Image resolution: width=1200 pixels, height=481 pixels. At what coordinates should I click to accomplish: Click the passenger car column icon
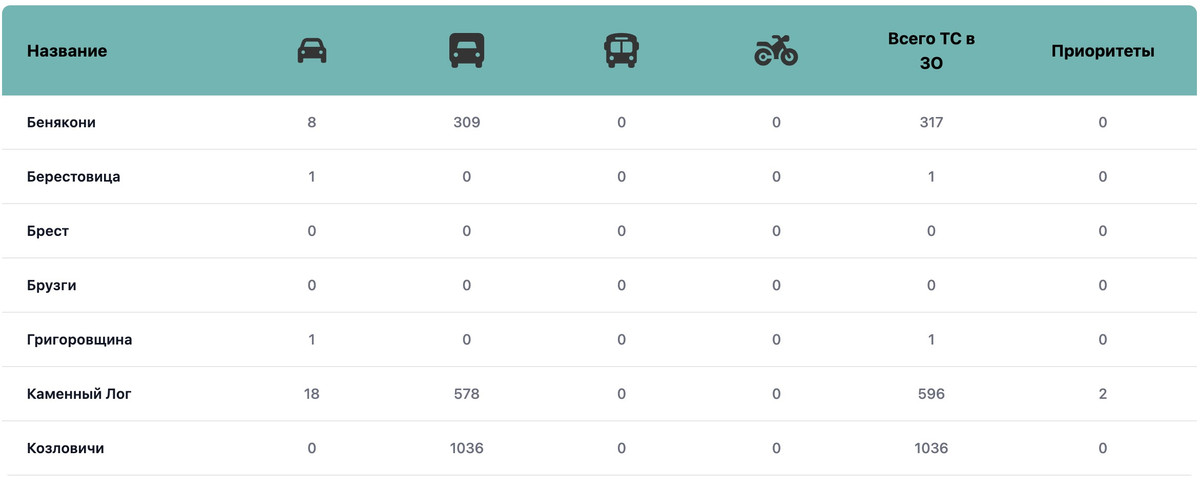(312, 51)
